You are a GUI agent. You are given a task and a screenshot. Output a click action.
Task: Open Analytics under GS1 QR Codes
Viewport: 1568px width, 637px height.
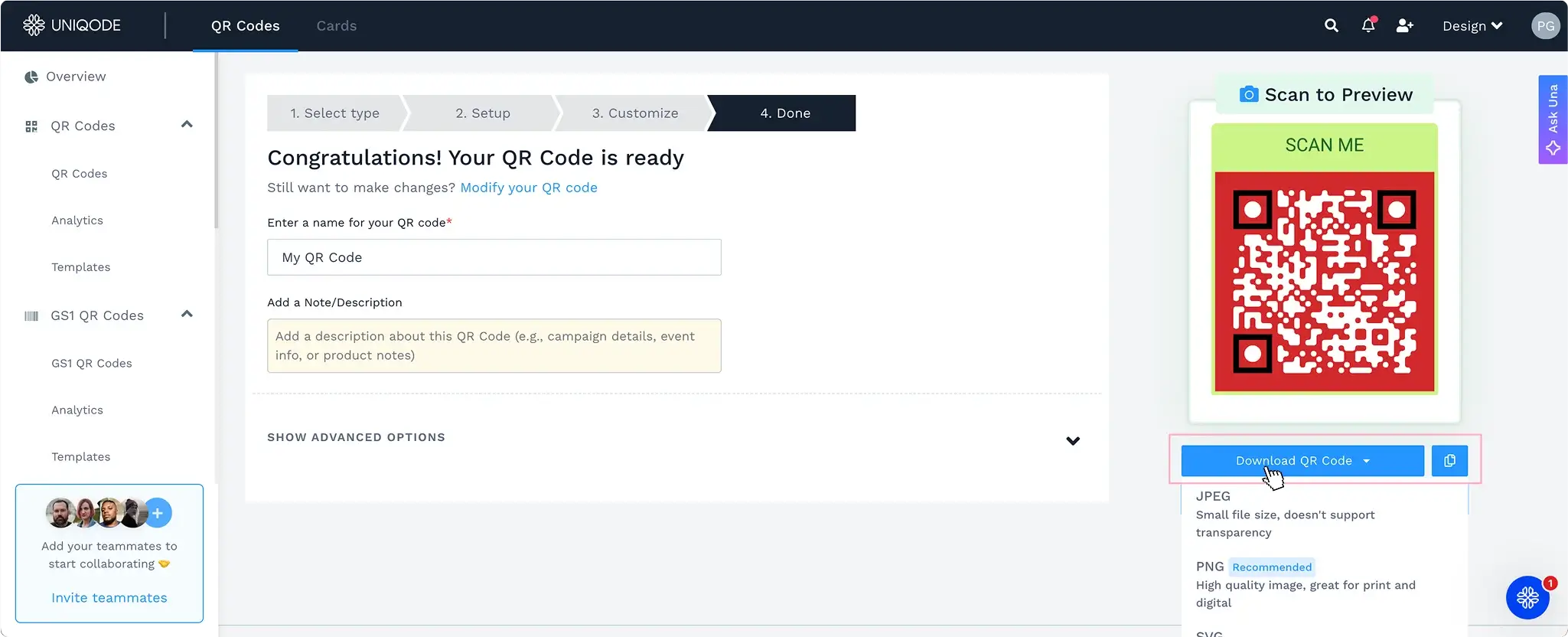pyautogui.click(x=77, y=410)
